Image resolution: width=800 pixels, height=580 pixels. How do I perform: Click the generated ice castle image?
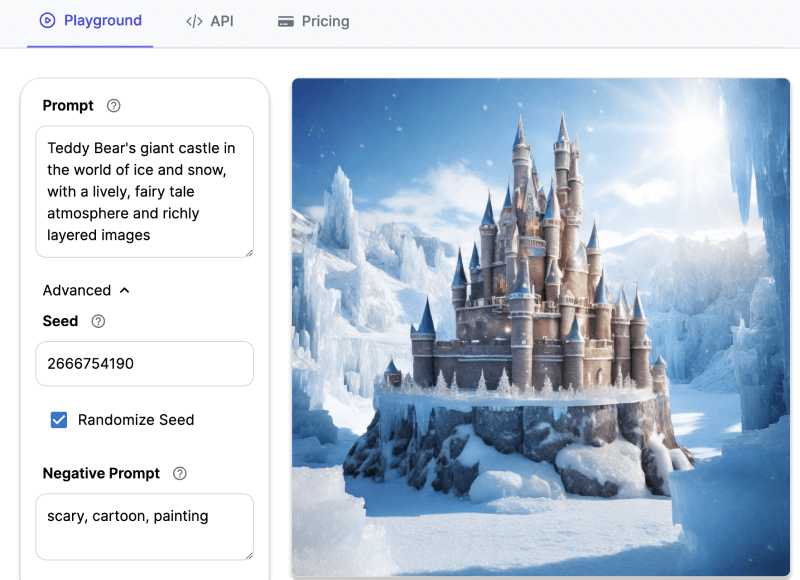point(540,328)
